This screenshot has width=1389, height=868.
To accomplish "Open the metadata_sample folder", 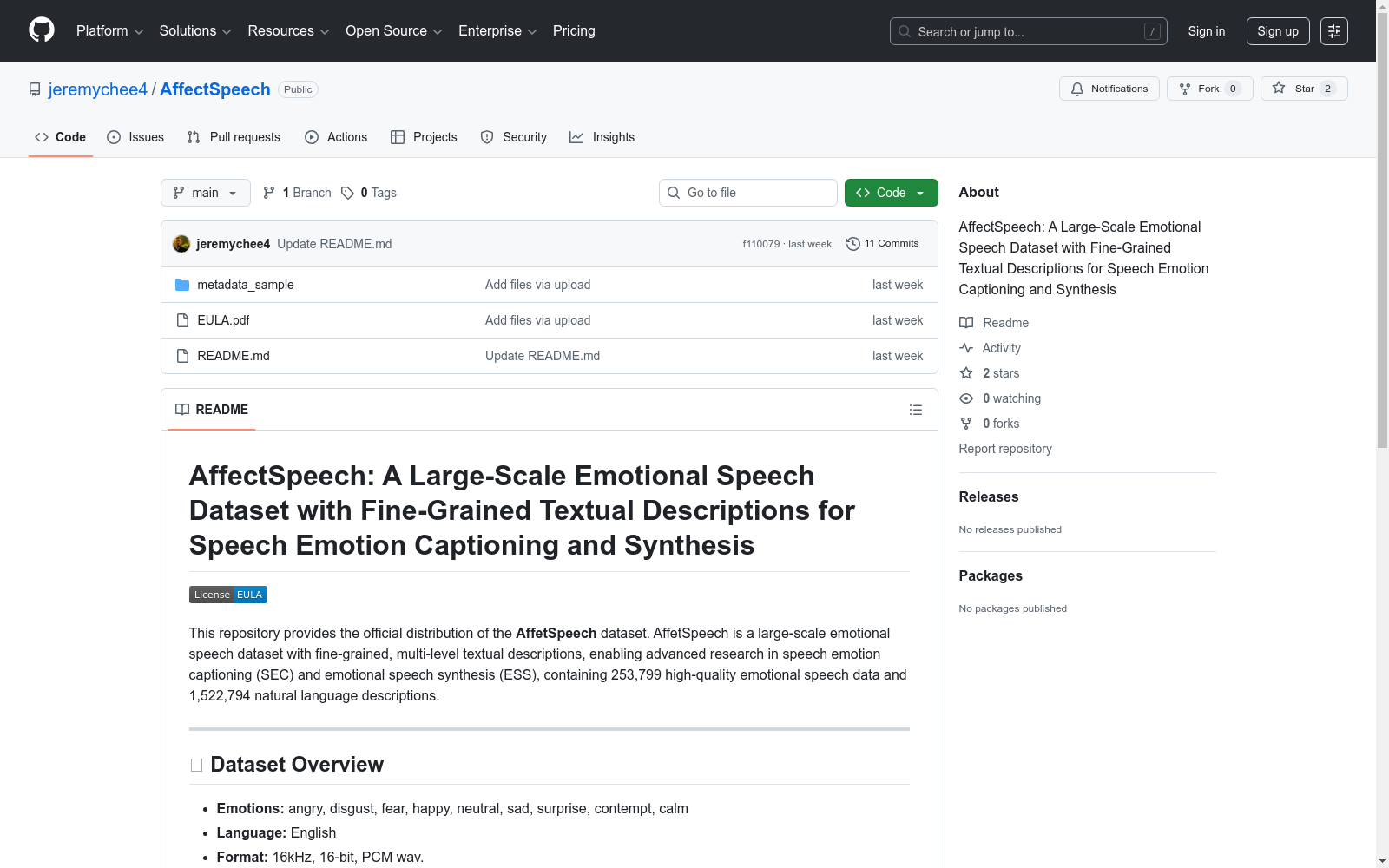I will pyautogui.click(x=246, y=285).
